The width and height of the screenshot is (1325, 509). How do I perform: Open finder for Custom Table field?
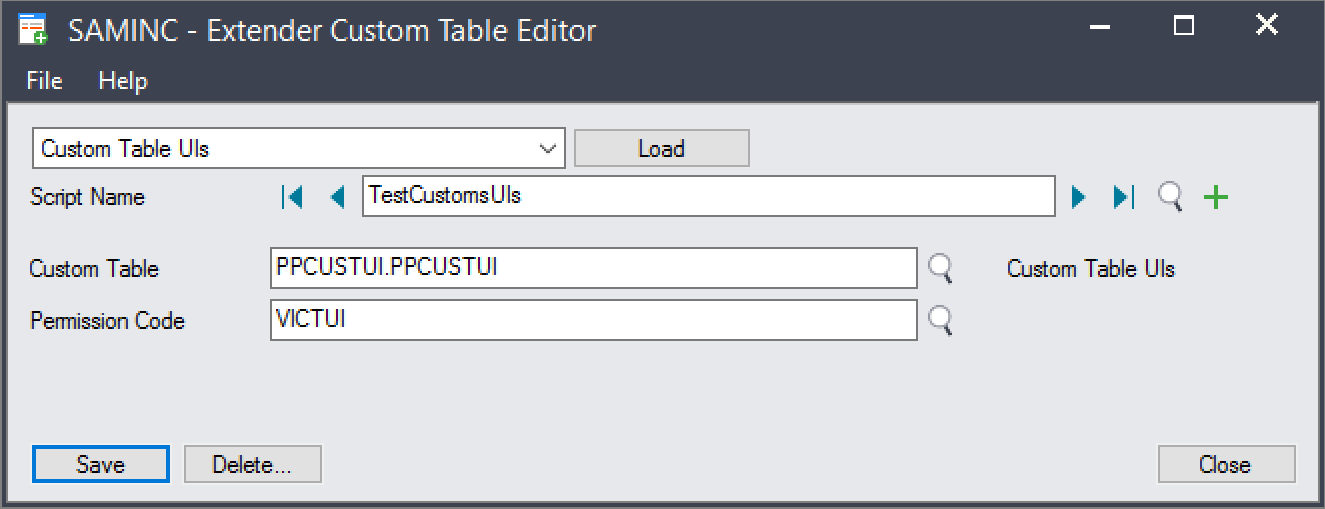(940, 267)
